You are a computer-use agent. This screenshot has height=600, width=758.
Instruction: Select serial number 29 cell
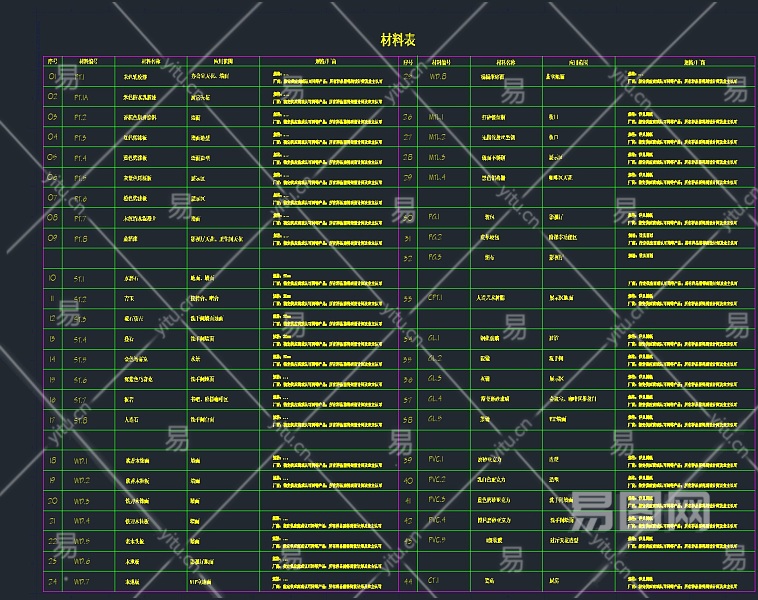coord(408,177)
